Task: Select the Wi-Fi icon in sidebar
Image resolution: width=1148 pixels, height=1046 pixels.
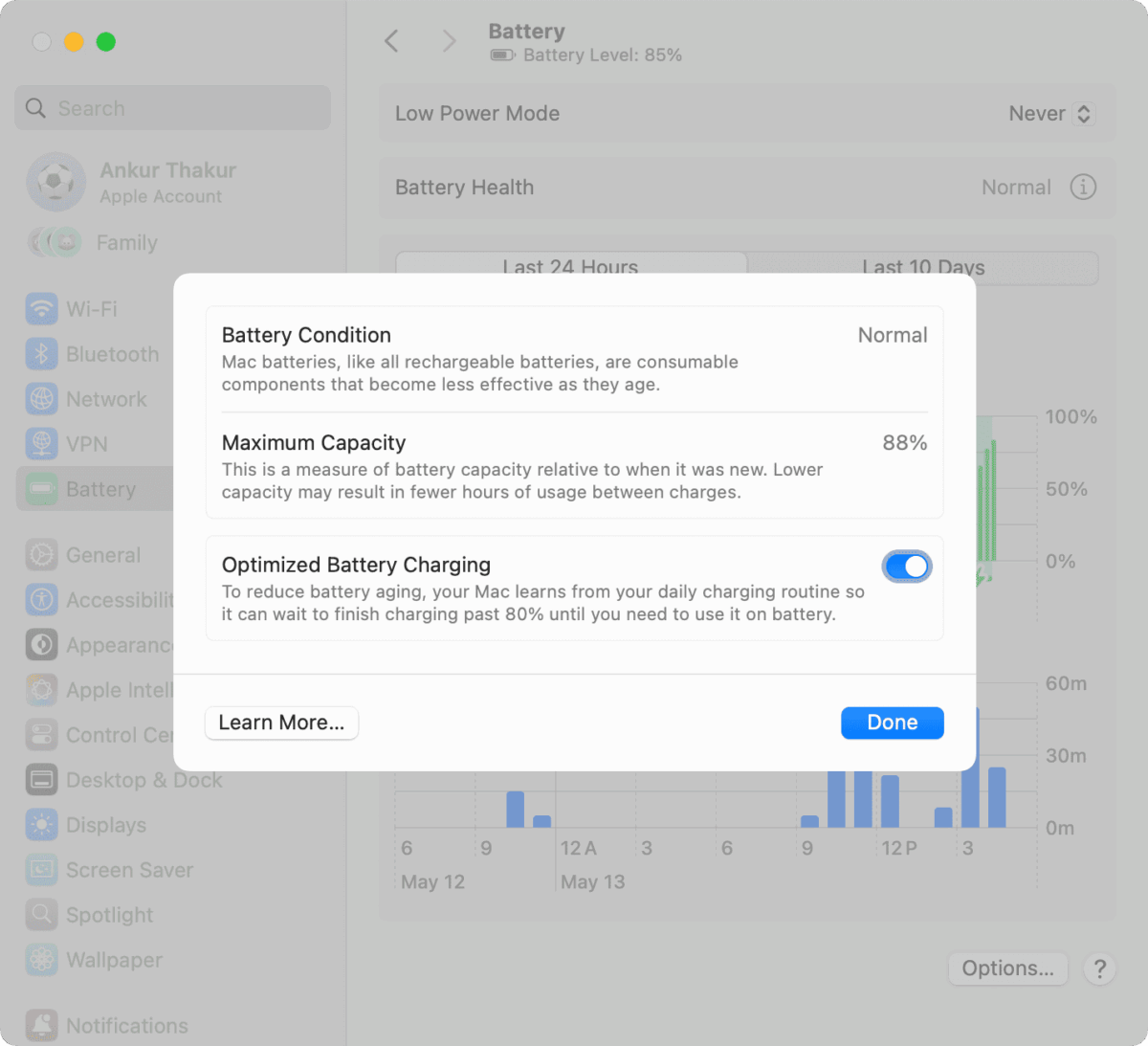Action: click(42, 309)
